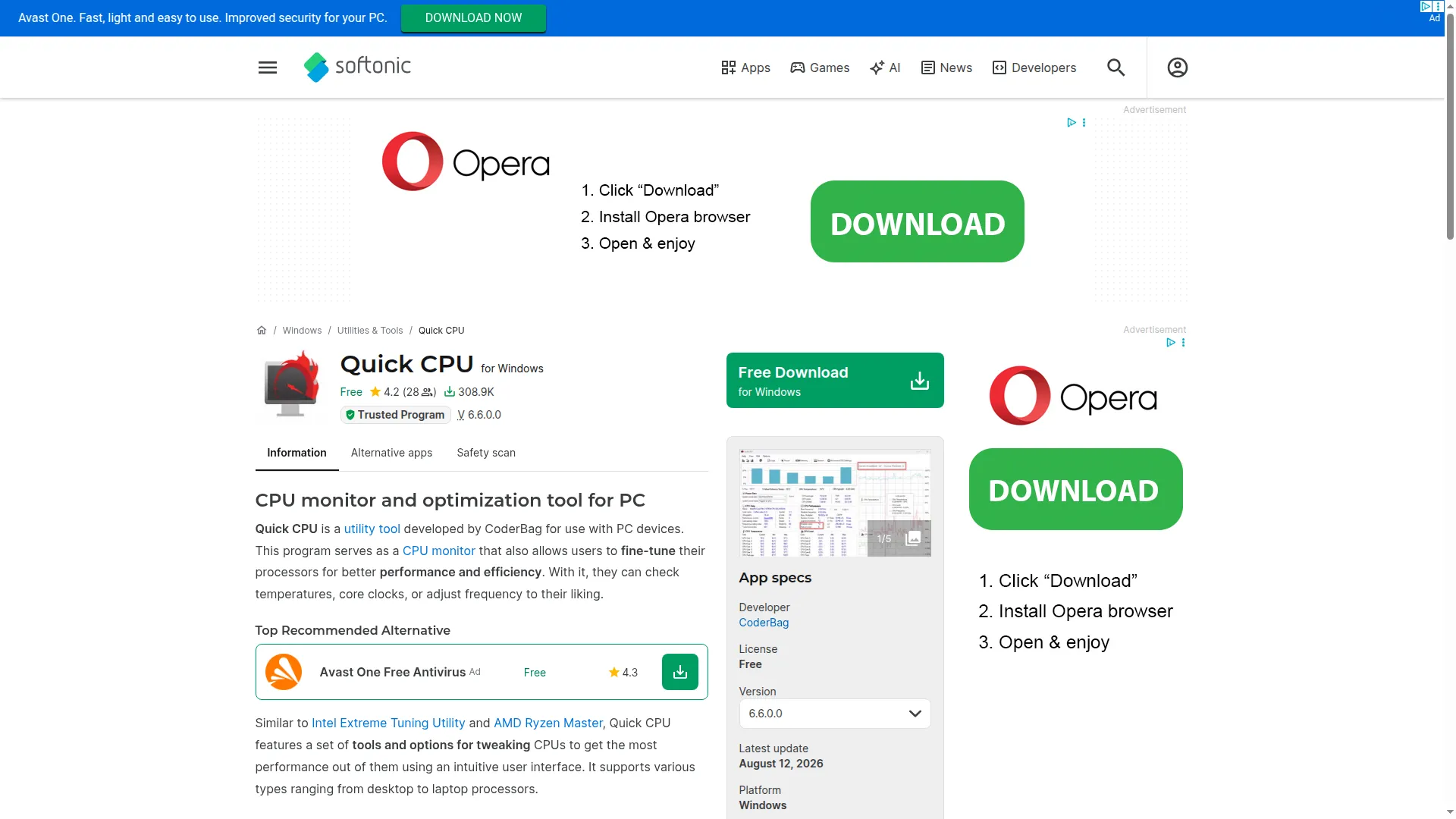Click the star rating 4.2
This screenshot has width=1456, height=819.
click(384, 392)
